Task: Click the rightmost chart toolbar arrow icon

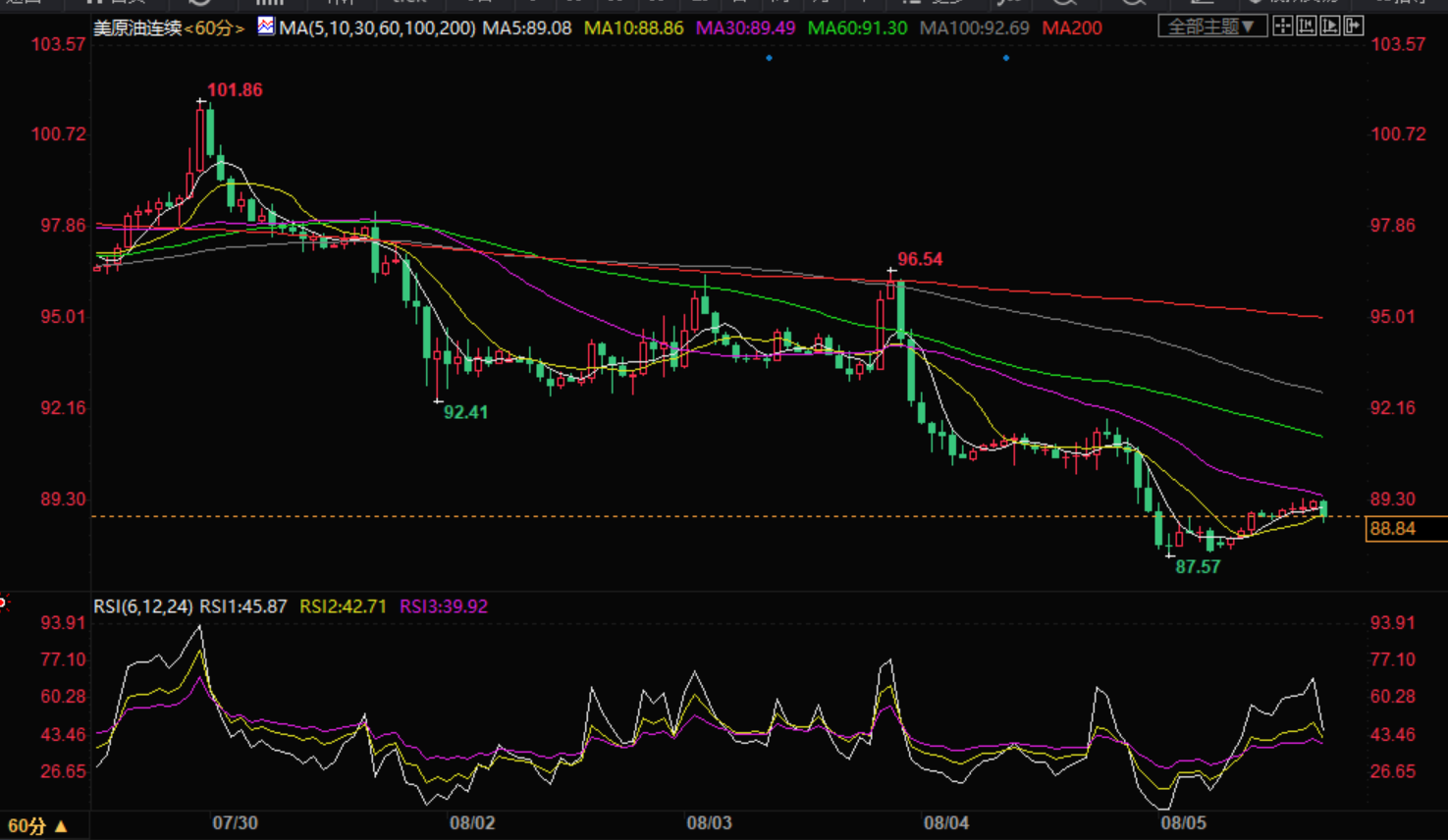Action: click(x=1354, y=26)
